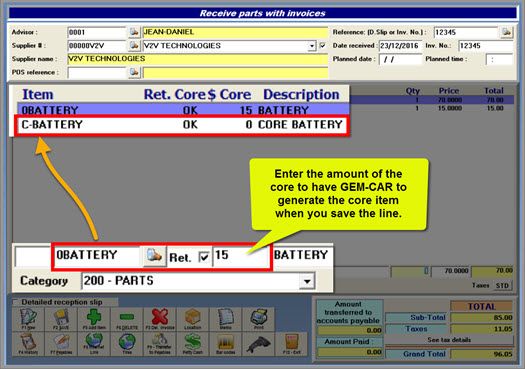Open the Bar codes tool
Screen dimensions: 525x369
tap(225, 344)
